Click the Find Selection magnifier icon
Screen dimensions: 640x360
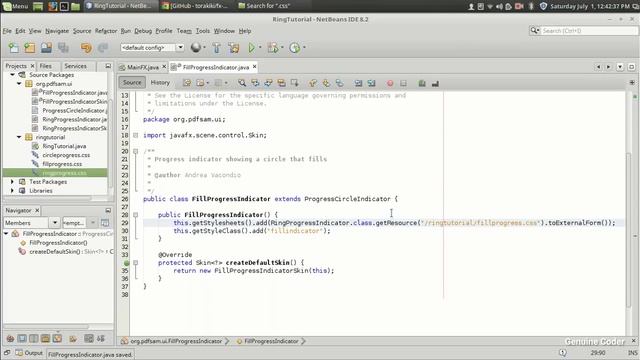click(242, 83)
